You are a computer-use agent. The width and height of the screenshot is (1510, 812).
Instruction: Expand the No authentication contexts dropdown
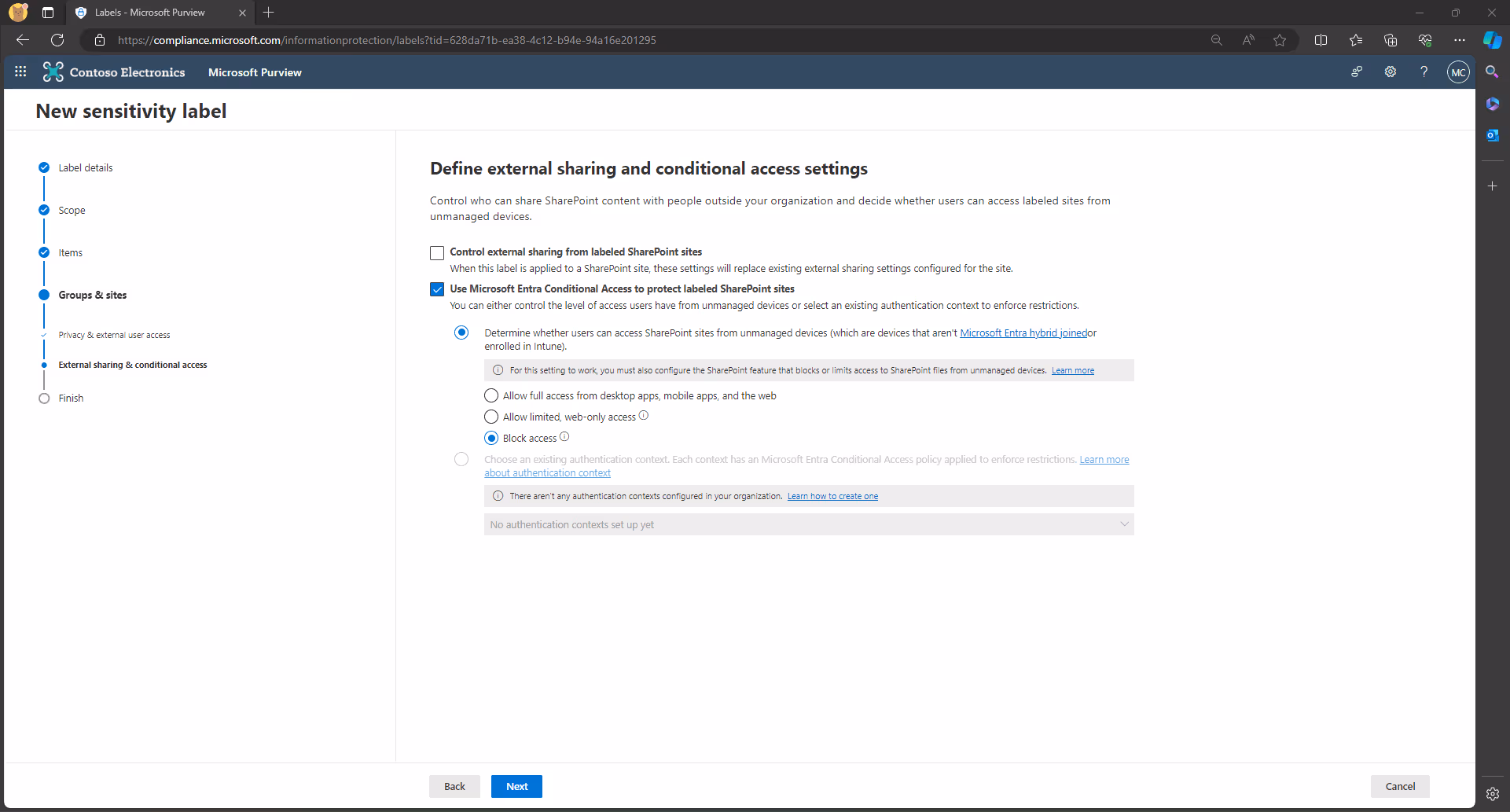pyautogui.click(x=809, y=524)
